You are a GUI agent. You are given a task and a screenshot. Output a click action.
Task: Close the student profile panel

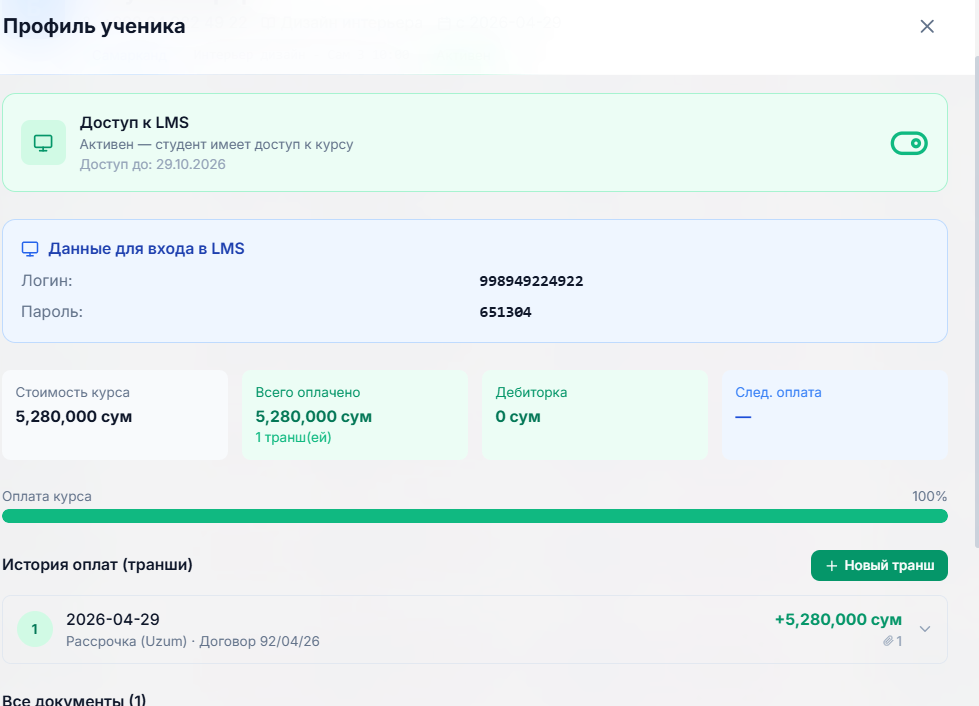coord(927,27)
